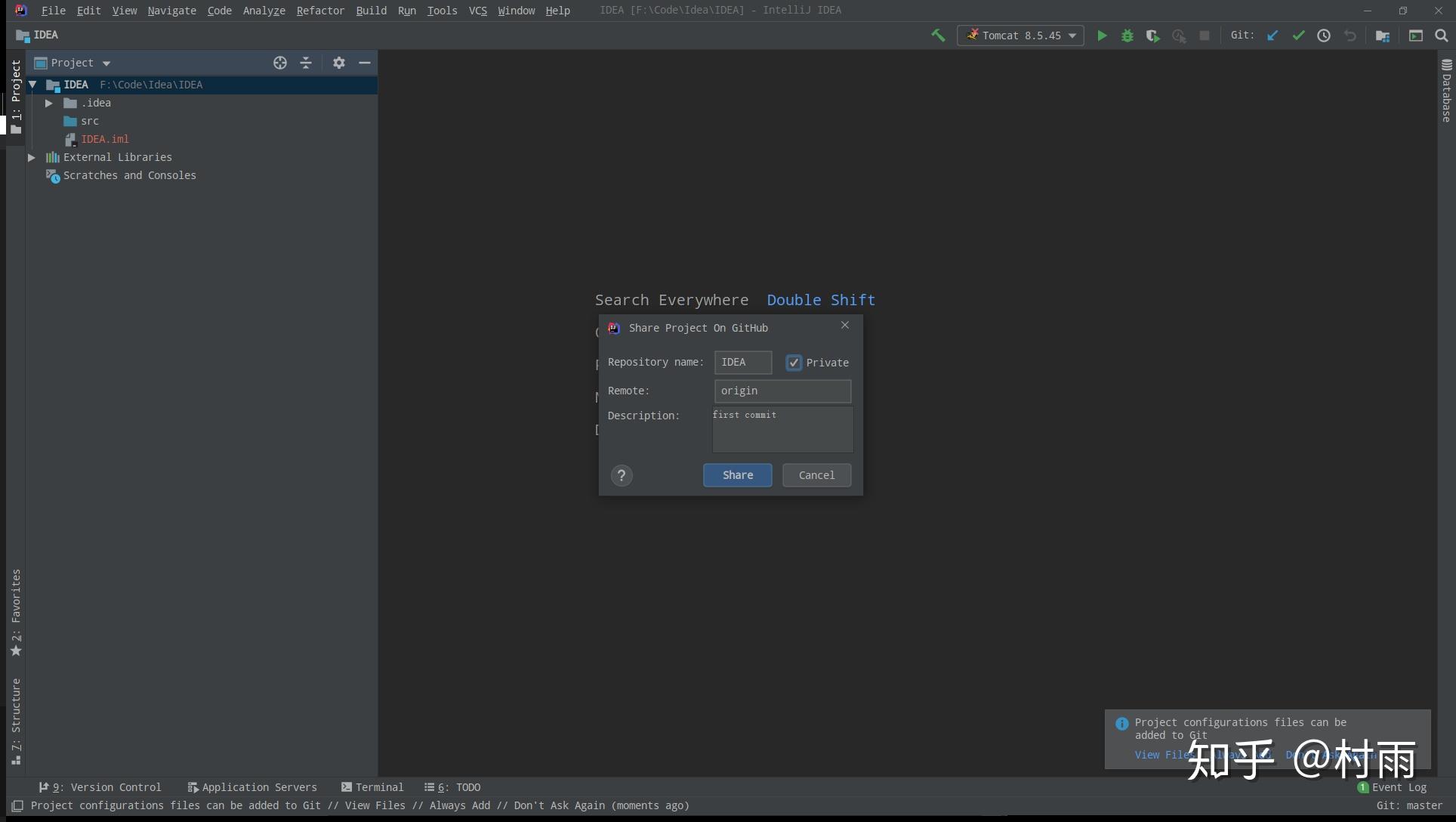
Task: Select scroll-from-source crosshair in Project panel
Action: [280, 63]
